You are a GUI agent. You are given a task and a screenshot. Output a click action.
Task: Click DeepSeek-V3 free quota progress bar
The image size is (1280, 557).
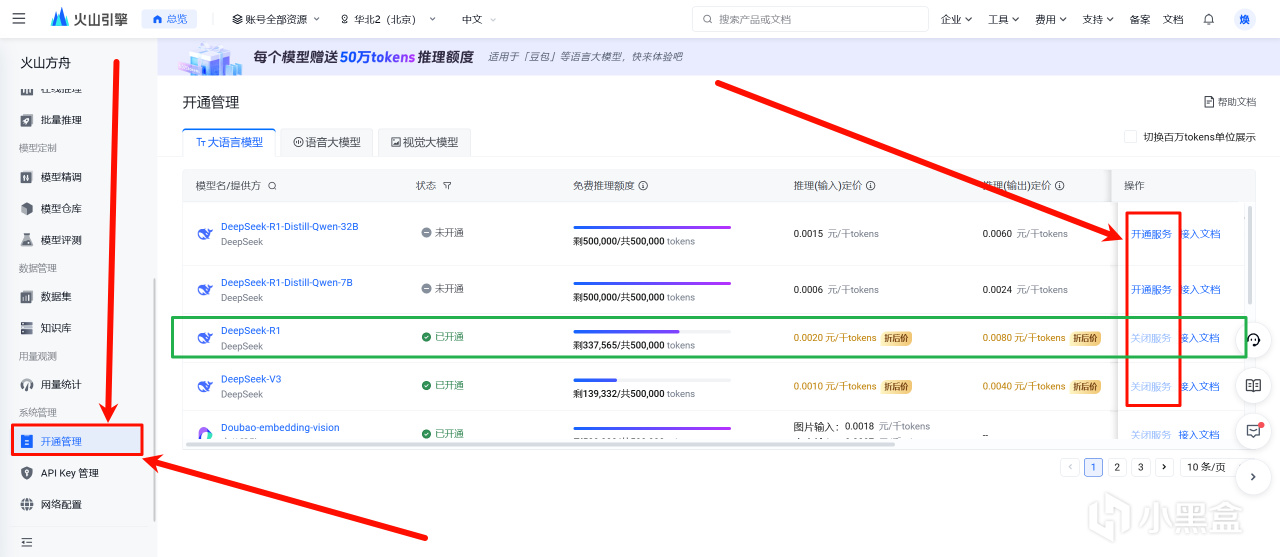[x=652, y=380]
